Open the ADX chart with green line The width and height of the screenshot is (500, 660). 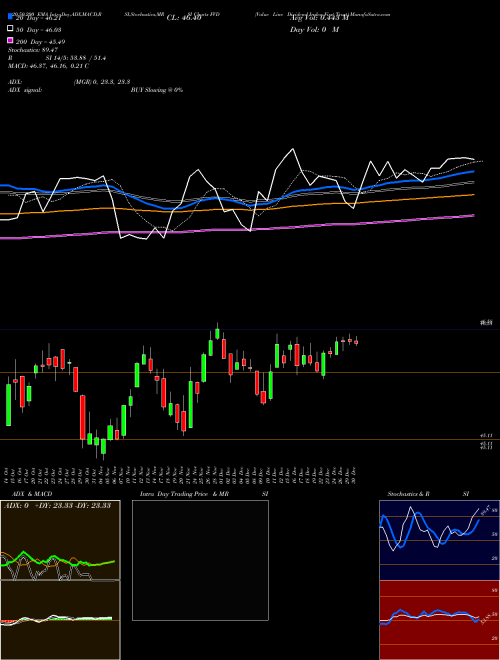[x=60, y=540]
